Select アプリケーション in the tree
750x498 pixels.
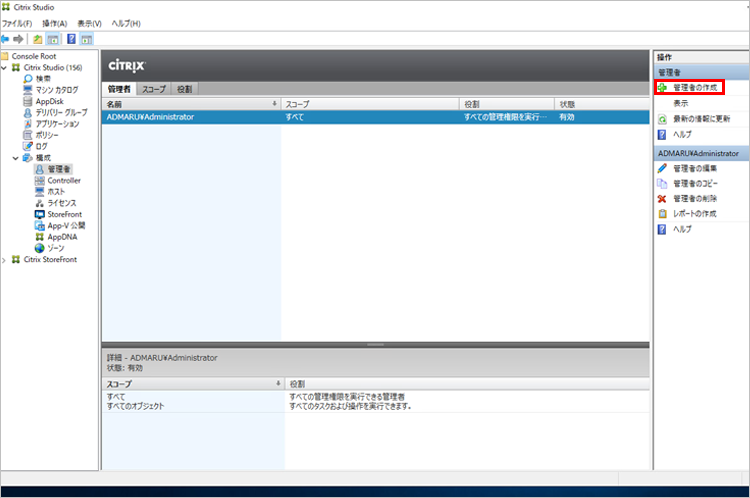click(57, 124)
